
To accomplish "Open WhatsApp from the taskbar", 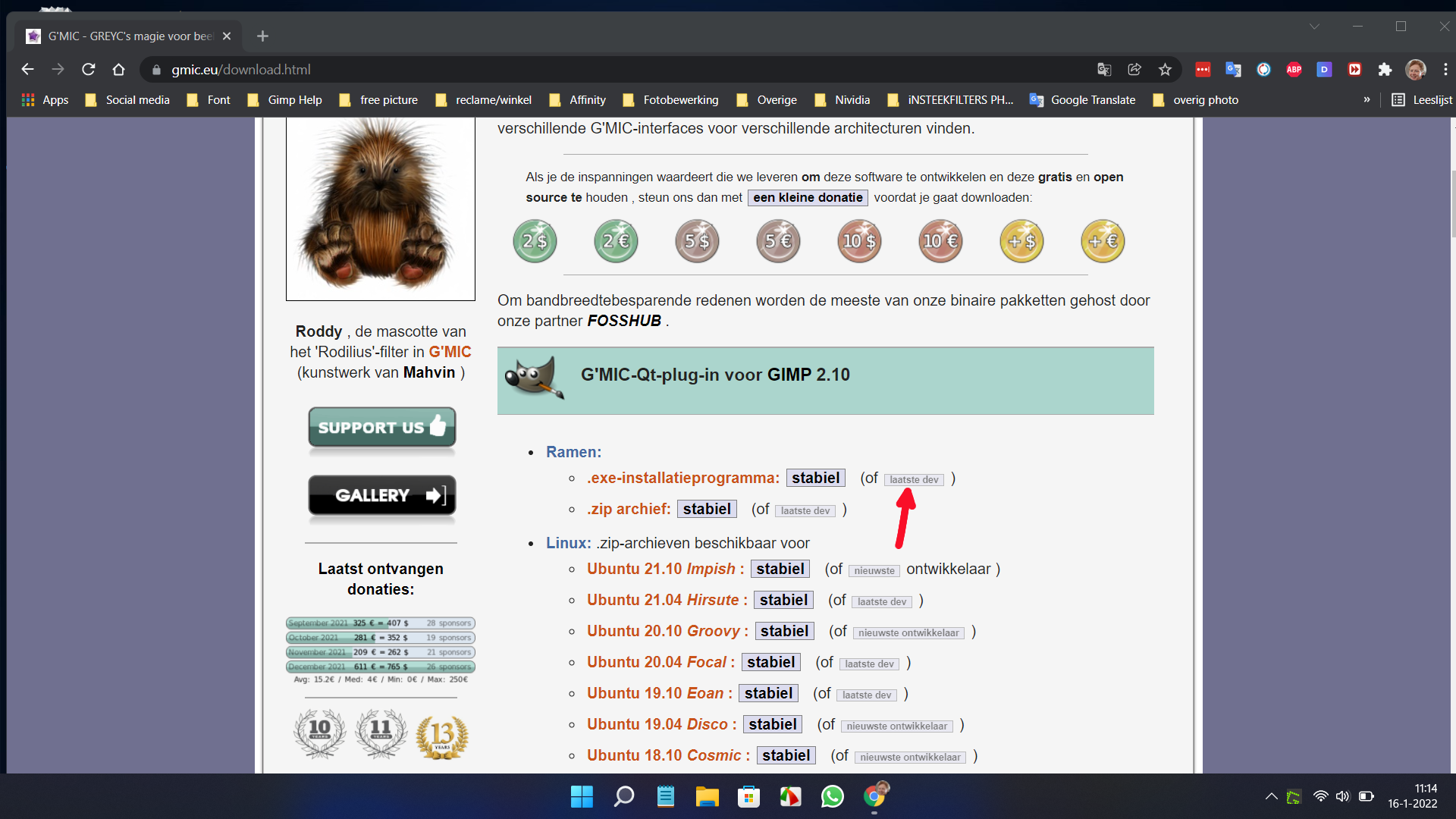I will pos(832,796).
